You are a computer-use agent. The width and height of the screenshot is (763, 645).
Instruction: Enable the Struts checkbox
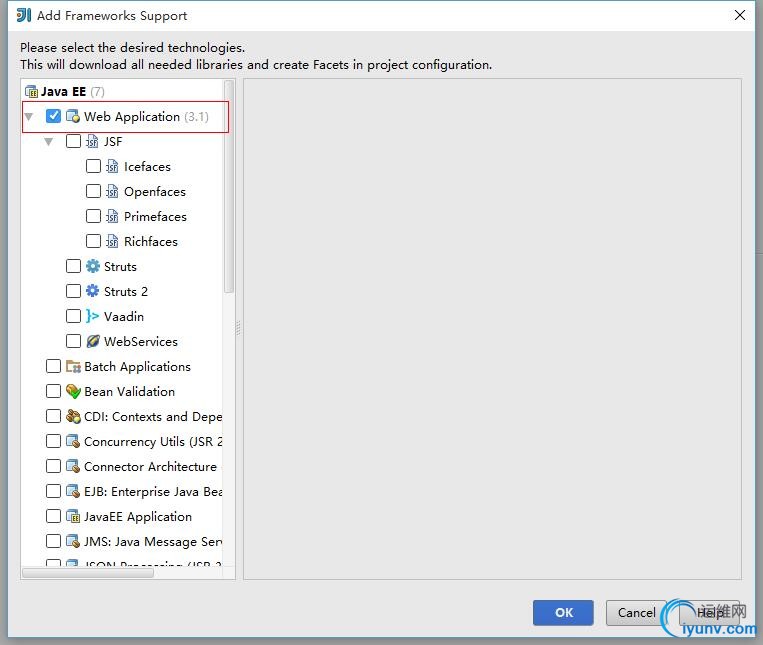[73, 266]
